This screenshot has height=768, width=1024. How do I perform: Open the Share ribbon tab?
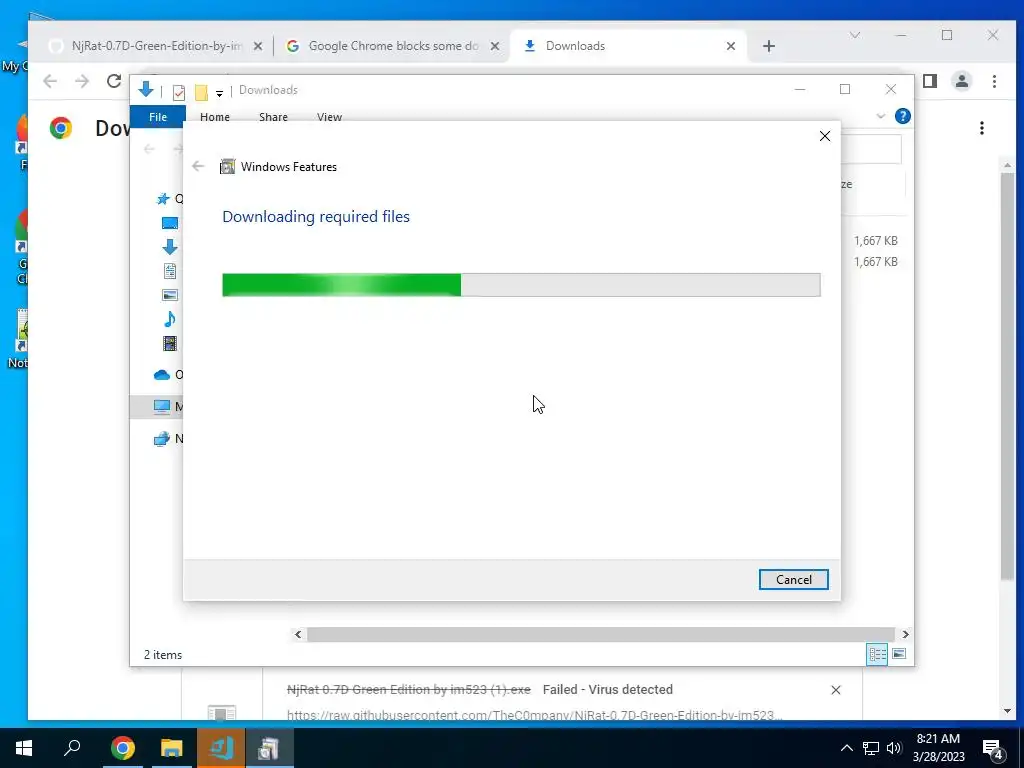tap(273, 117)
